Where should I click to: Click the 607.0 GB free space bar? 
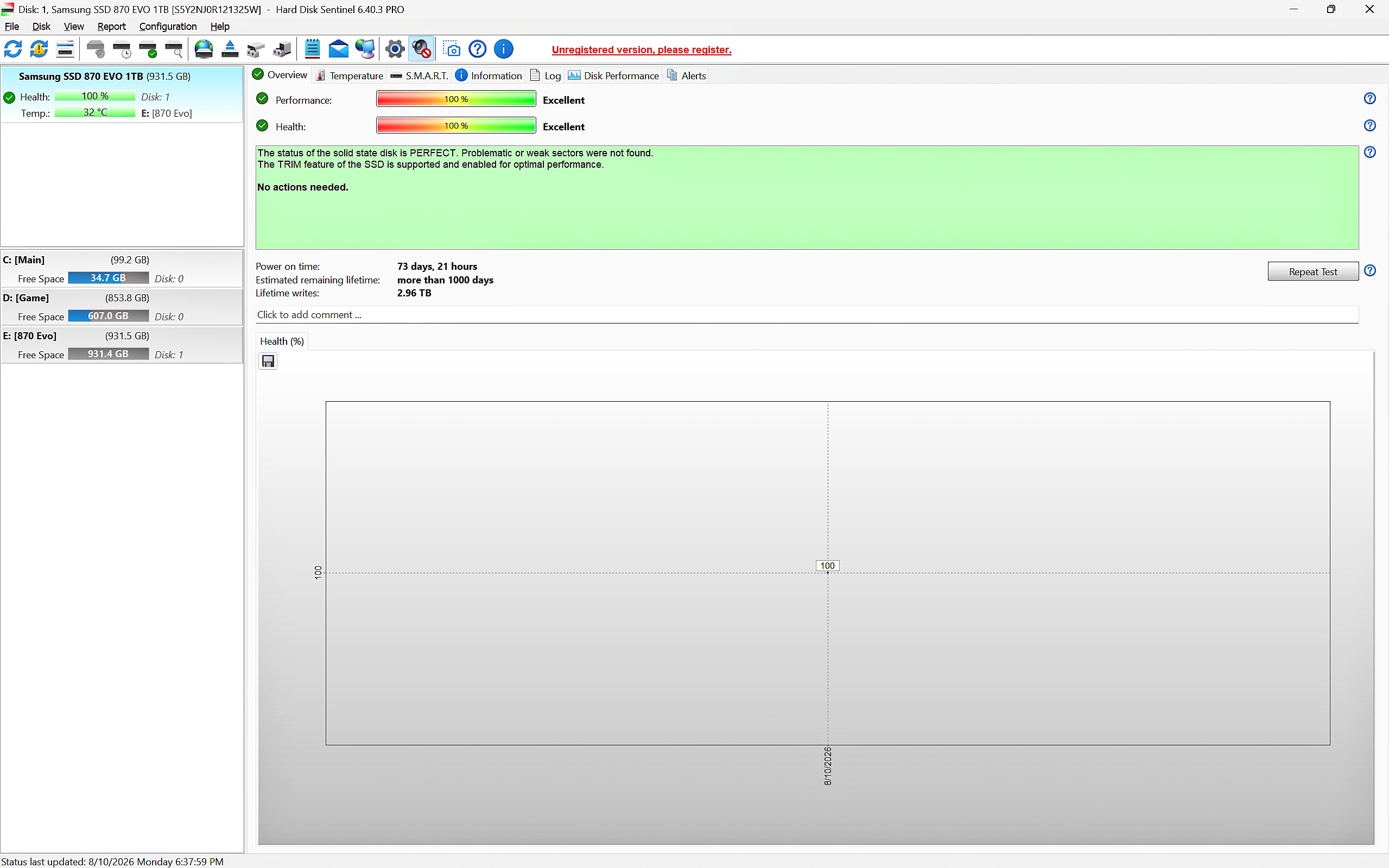[x=108, y=316]
